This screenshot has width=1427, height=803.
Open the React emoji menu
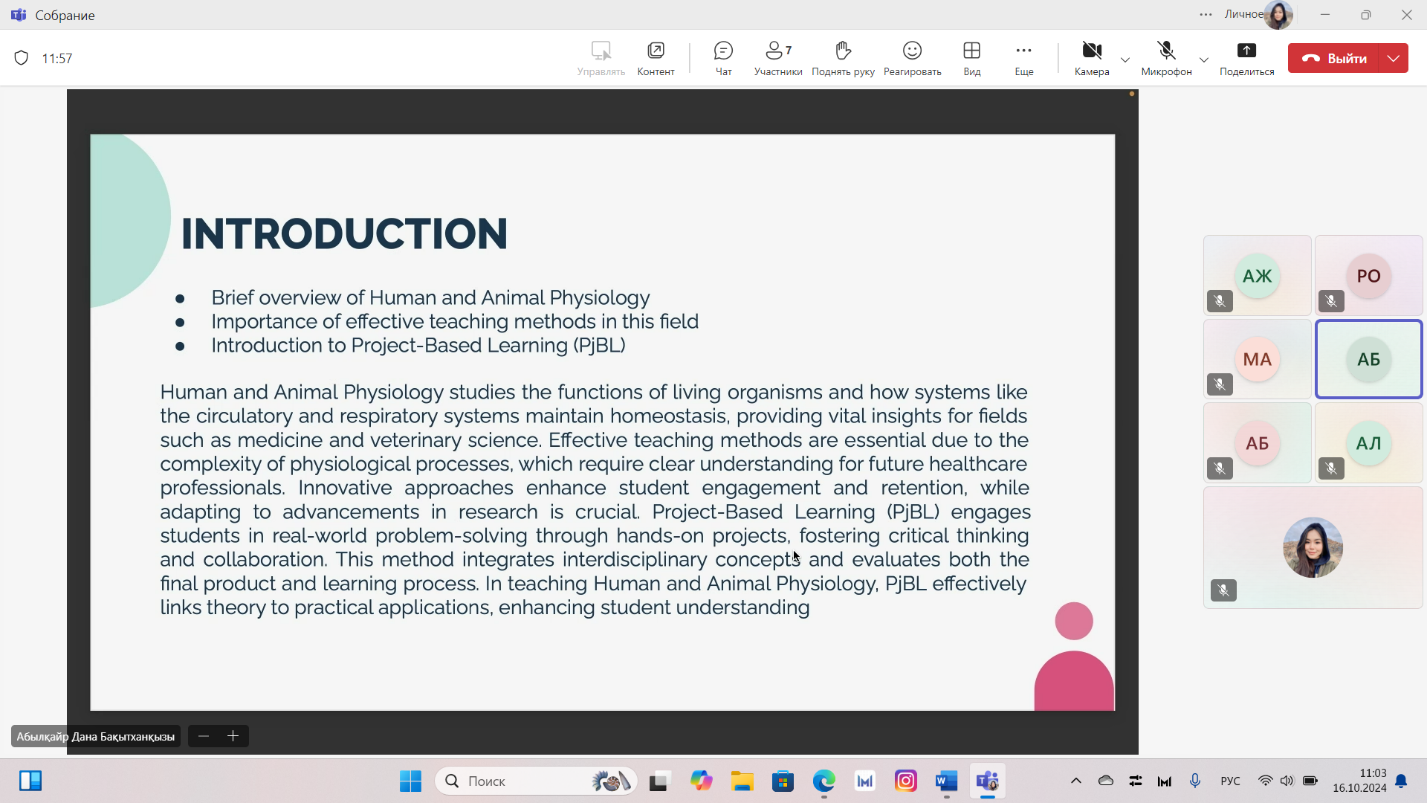pyautogui.click(x=912, y=58)
